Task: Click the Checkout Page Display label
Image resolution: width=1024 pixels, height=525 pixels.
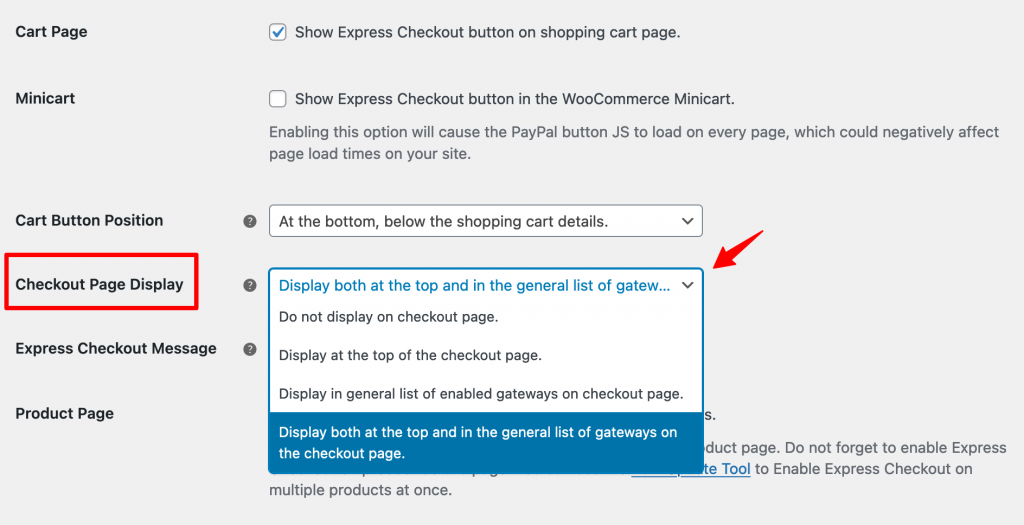Action: coord(99,285)
